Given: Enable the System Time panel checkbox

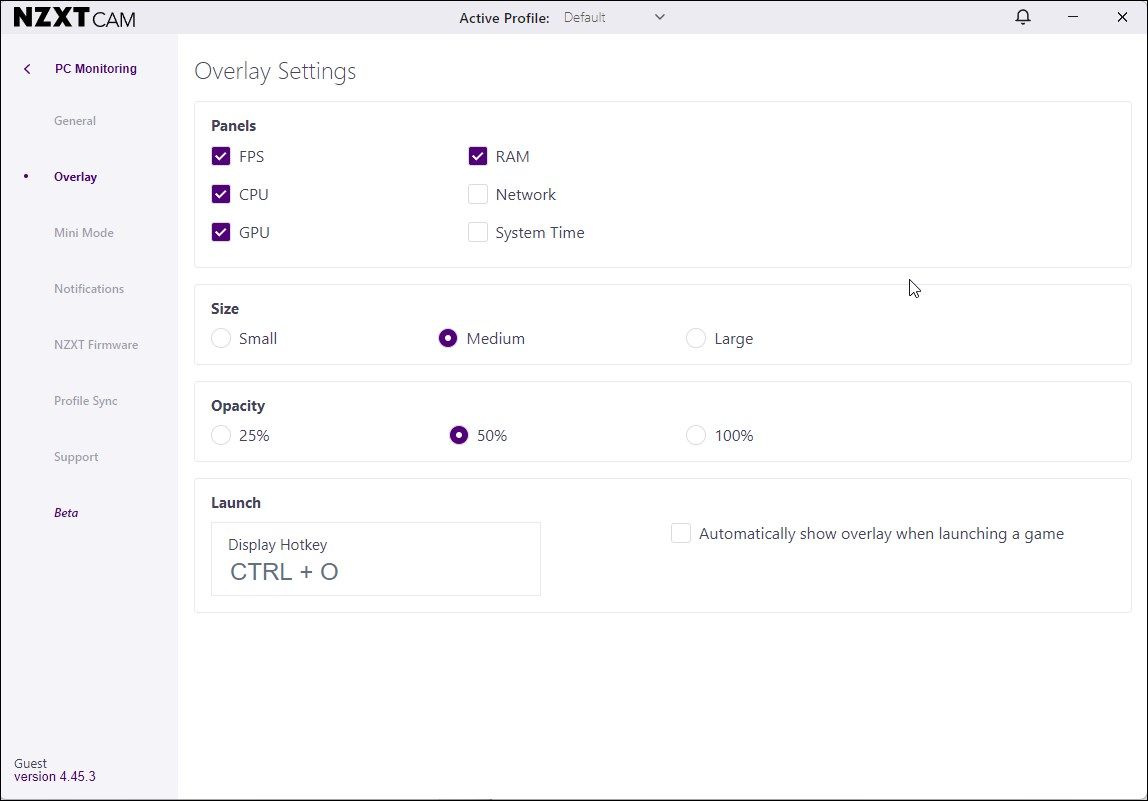Looking at the screenshot, I should (478, 232).
